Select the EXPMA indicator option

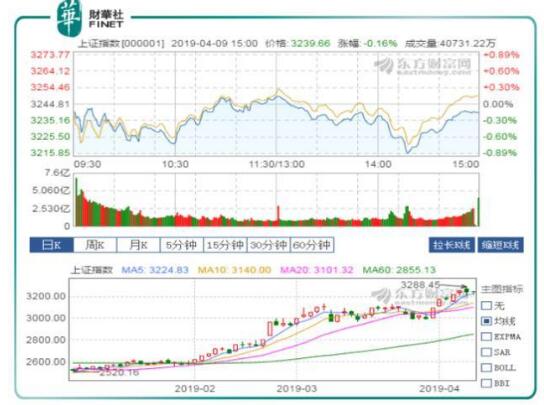point(486,337)
